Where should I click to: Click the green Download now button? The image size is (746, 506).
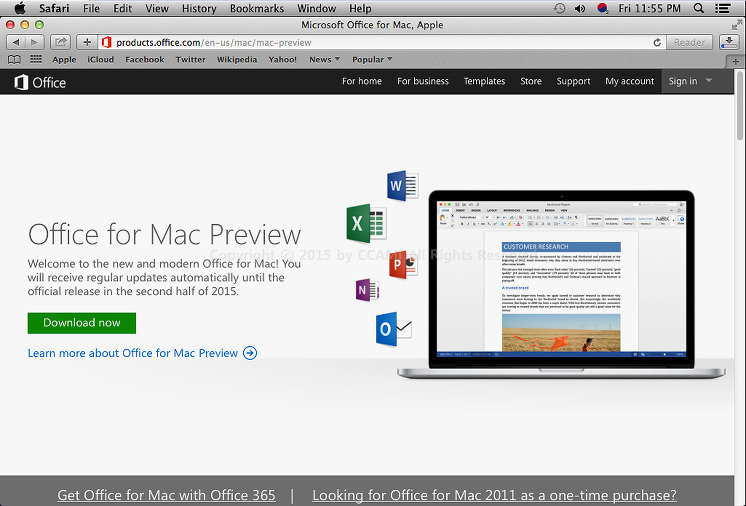click(x=82, y=323)
